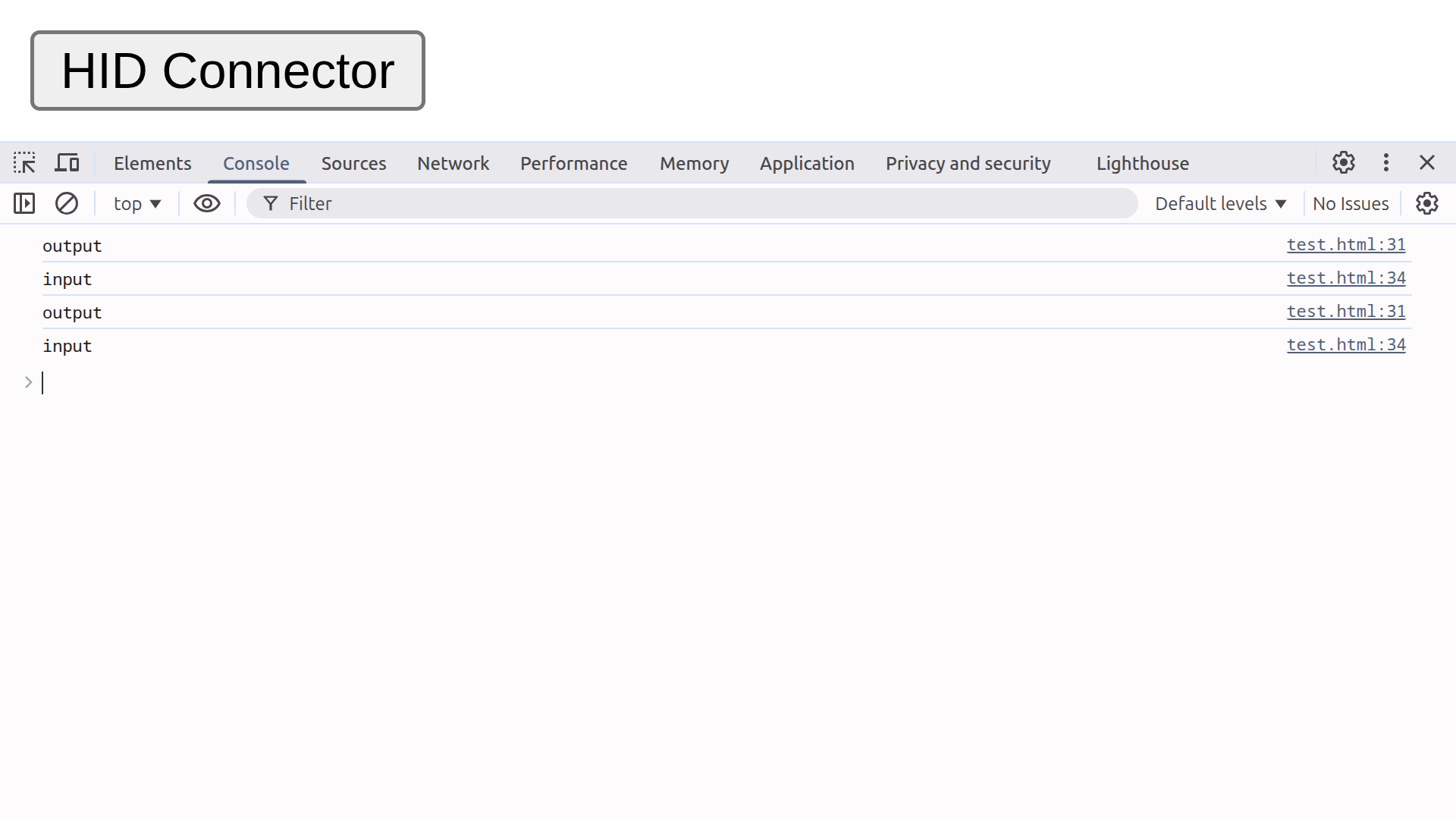The width and height of the screenshot is (1456, 819).
Task: Click the No Issues indicator
Action: [x=1351, y=203]
